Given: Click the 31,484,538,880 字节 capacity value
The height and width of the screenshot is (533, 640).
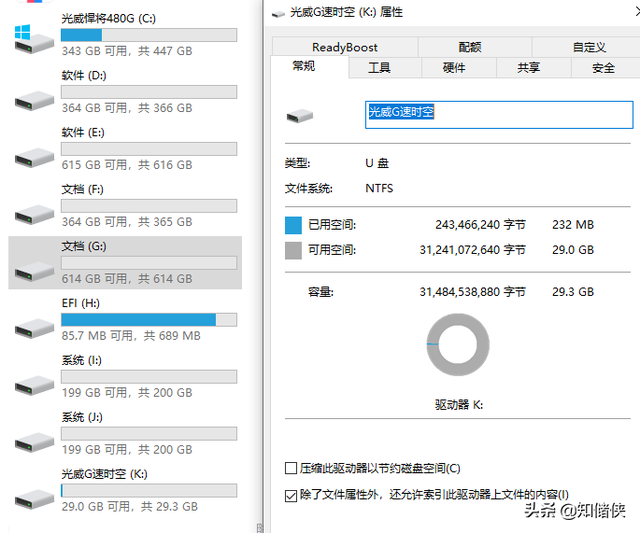Looking at the screenshot, I should [473, 292].
